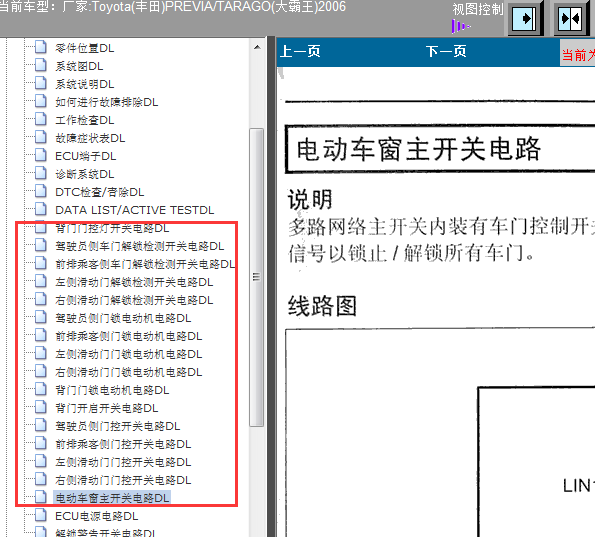
Task: Click the collapse-inward view control icon
Action: click(x=570, y=19)
